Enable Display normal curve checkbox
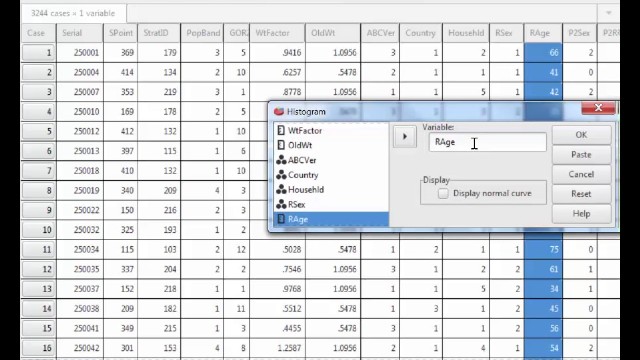This screenshot has height=360, width=640. (443, 193)
